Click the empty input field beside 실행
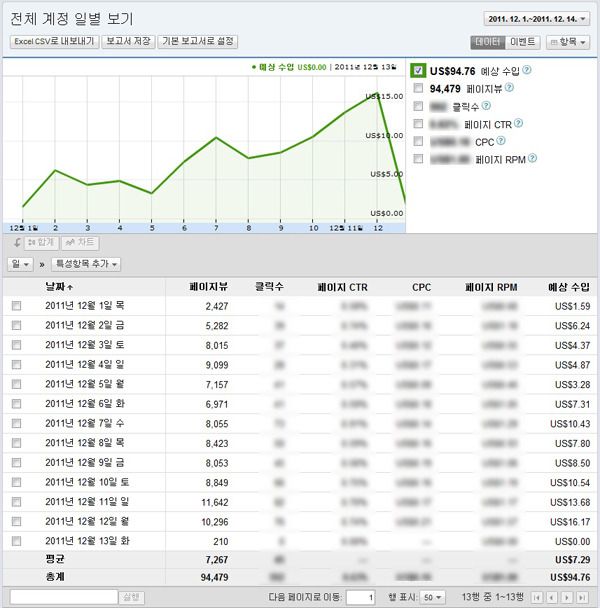Image resolution: width=600 pixels, height=608 pixels. 64,598
